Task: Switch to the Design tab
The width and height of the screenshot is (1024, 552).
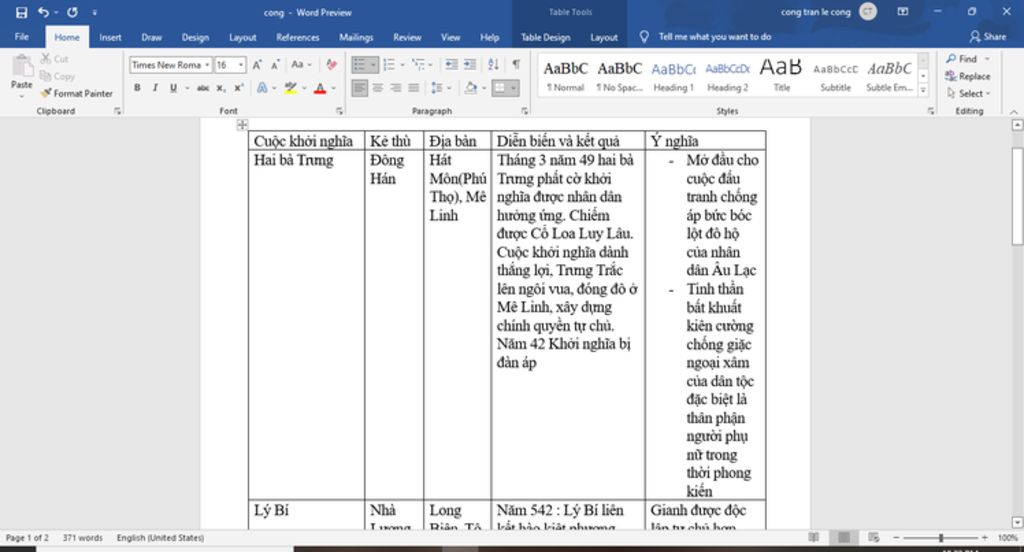Action: [x=195, y=37]
